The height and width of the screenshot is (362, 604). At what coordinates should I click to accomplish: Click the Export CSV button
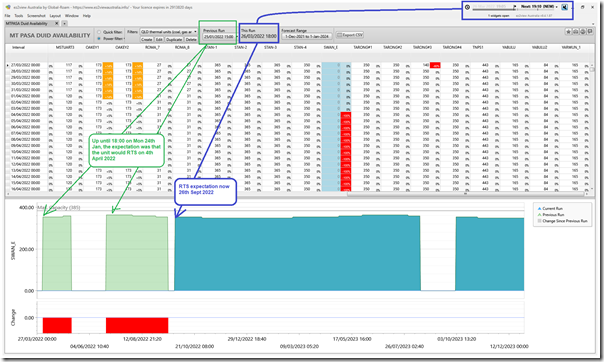[x=350, y=35]
